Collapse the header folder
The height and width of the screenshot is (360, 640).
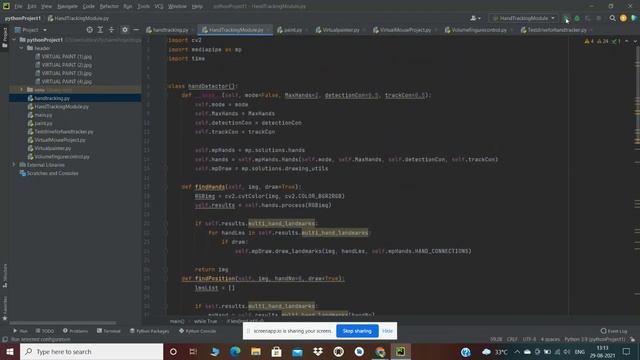click(x=21, y=48)
